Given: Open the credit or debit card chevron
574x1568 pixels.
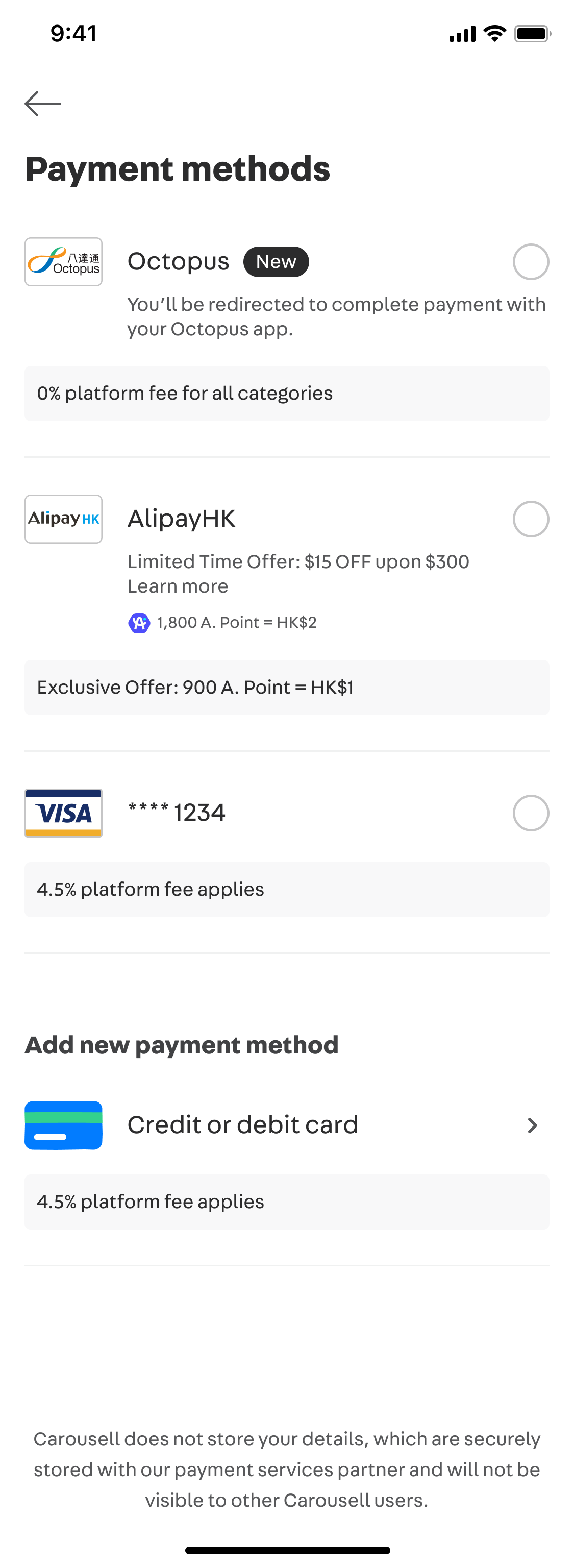Looking at the screenshot, I should [533, 1125].
